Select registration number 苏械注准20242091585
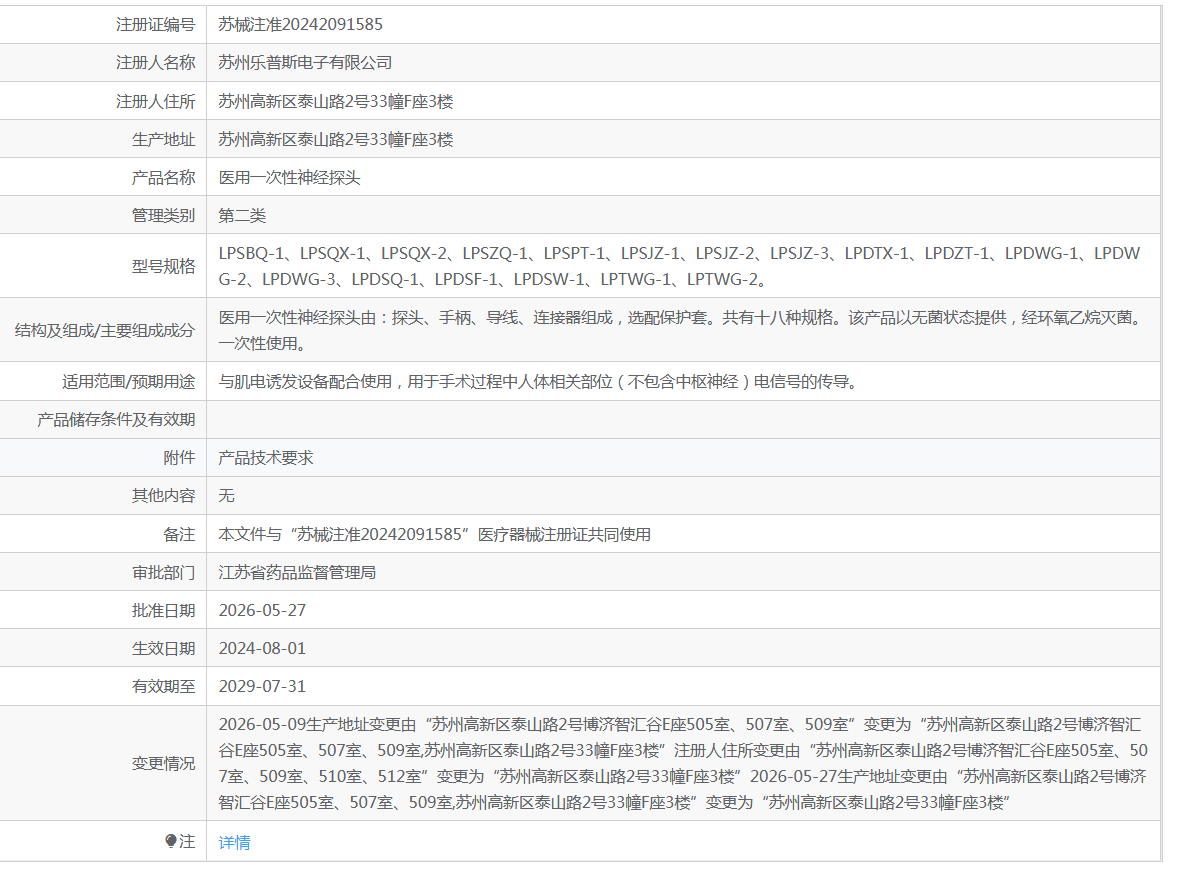The height and width of the screenshot is (874, 1180). pyautogui.click(x=300, y=24)
